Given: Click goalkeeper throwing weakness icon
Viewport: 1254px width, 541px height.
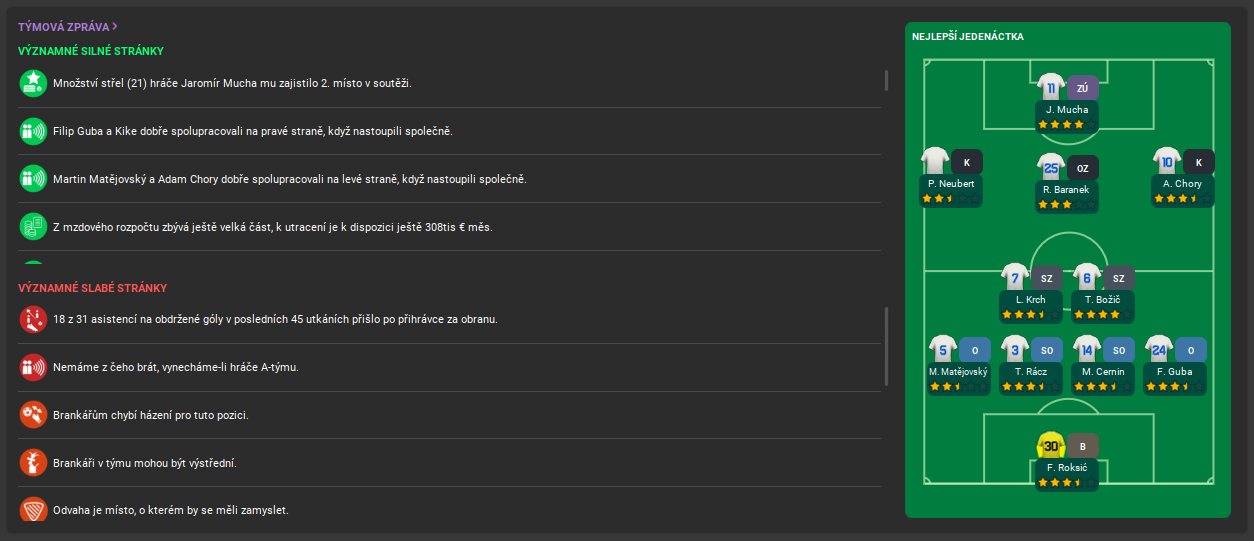Looking at the screenshot, I should 34,415.
